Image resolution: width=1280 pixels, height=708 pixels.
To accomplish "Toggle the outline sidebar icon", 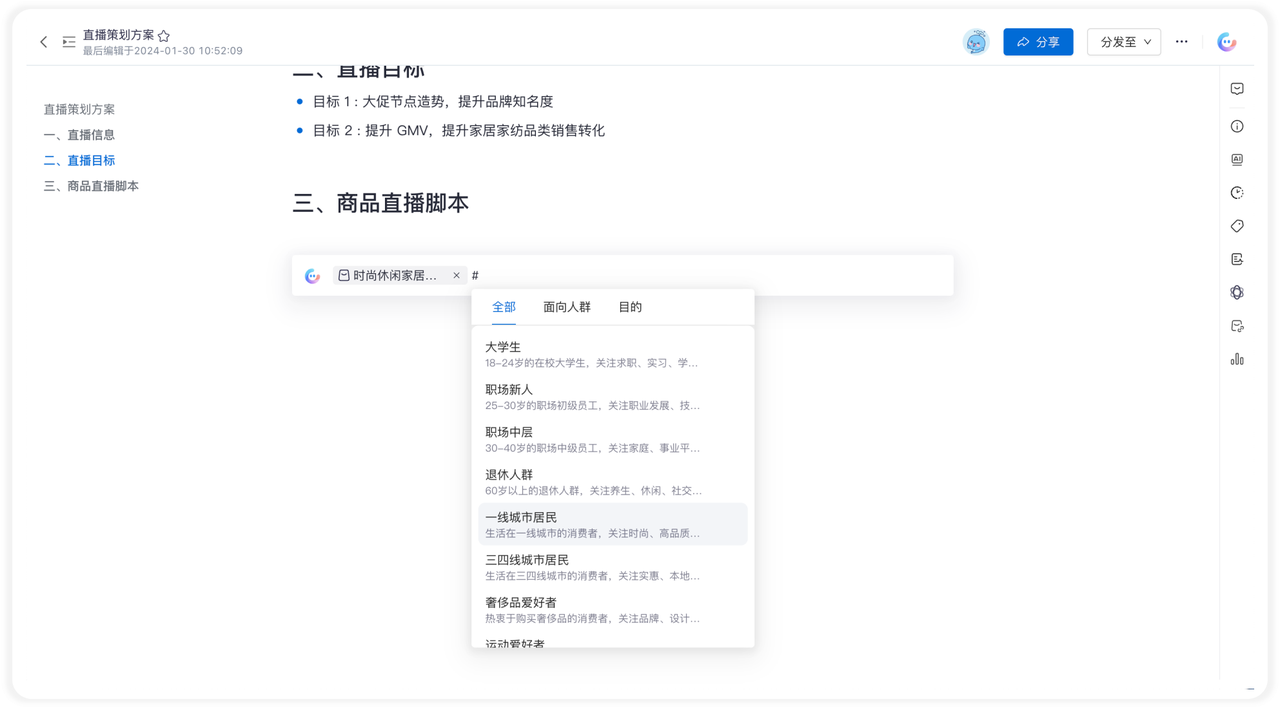I will tap(69, 42).
